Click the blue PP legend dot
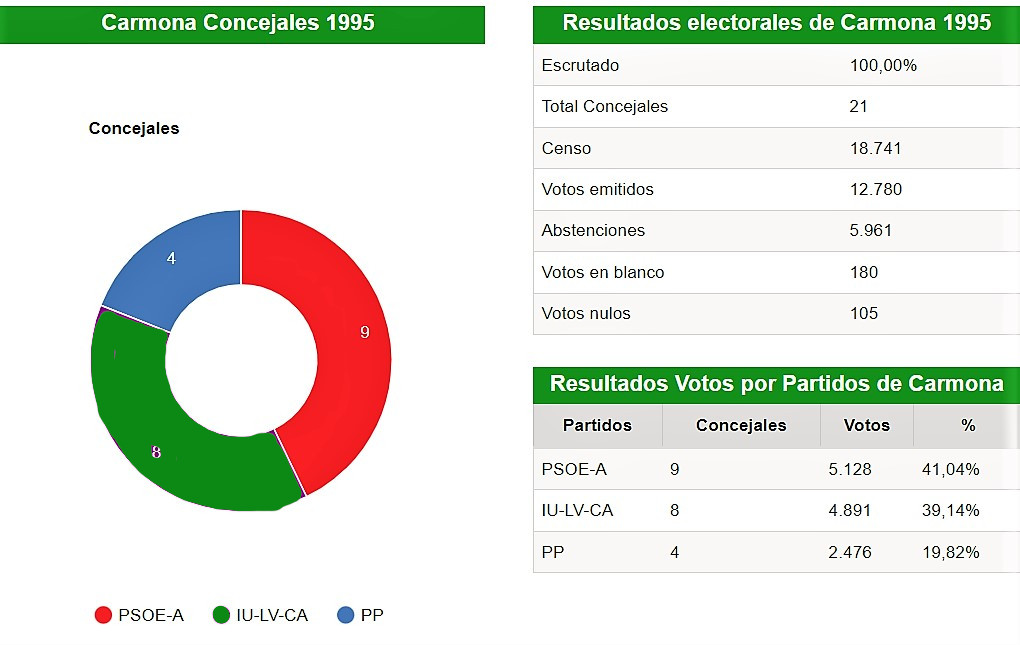This screenshot has height=645, width=1020. [x=346, y=615]
